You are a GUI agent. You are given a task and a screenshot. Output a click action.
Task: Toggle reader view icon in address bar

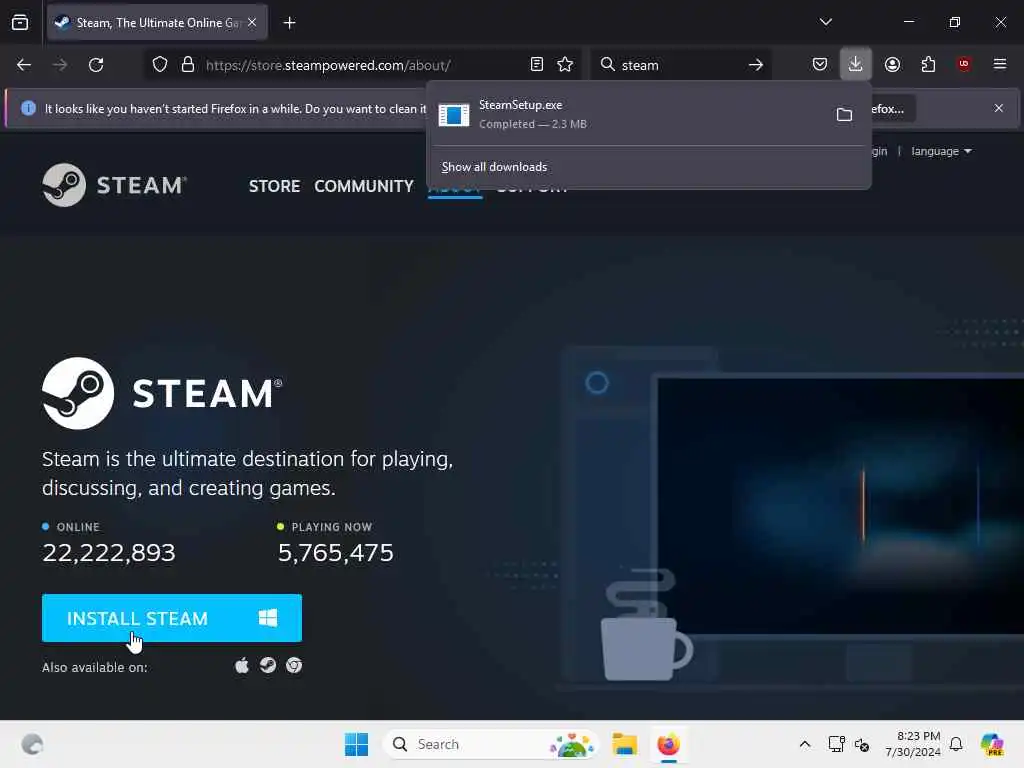(x=537, y=64)
